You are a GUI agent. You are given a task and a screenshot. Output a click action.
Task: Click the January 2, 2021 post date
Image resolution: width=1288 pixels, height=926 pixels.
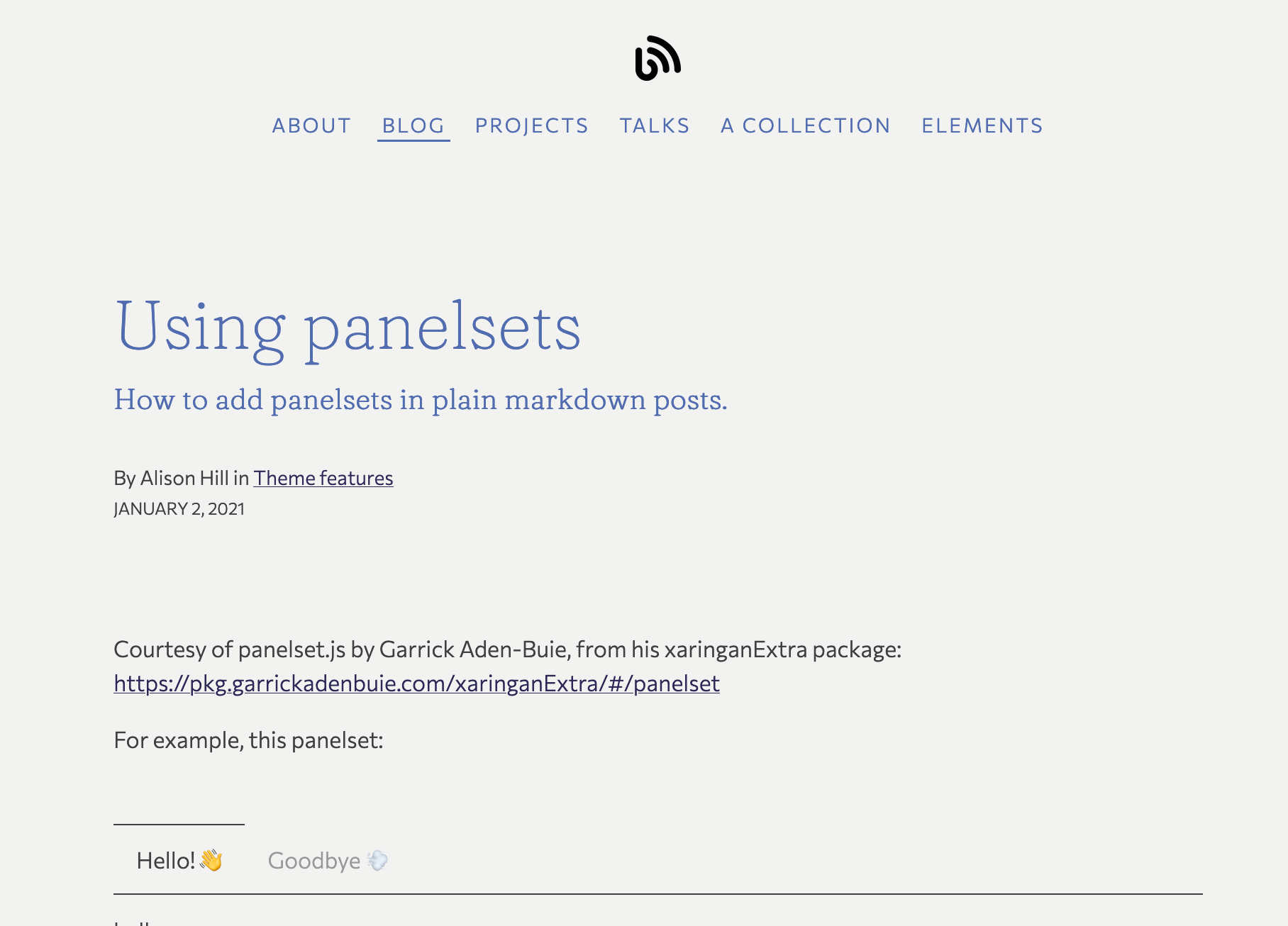point(179,509)
